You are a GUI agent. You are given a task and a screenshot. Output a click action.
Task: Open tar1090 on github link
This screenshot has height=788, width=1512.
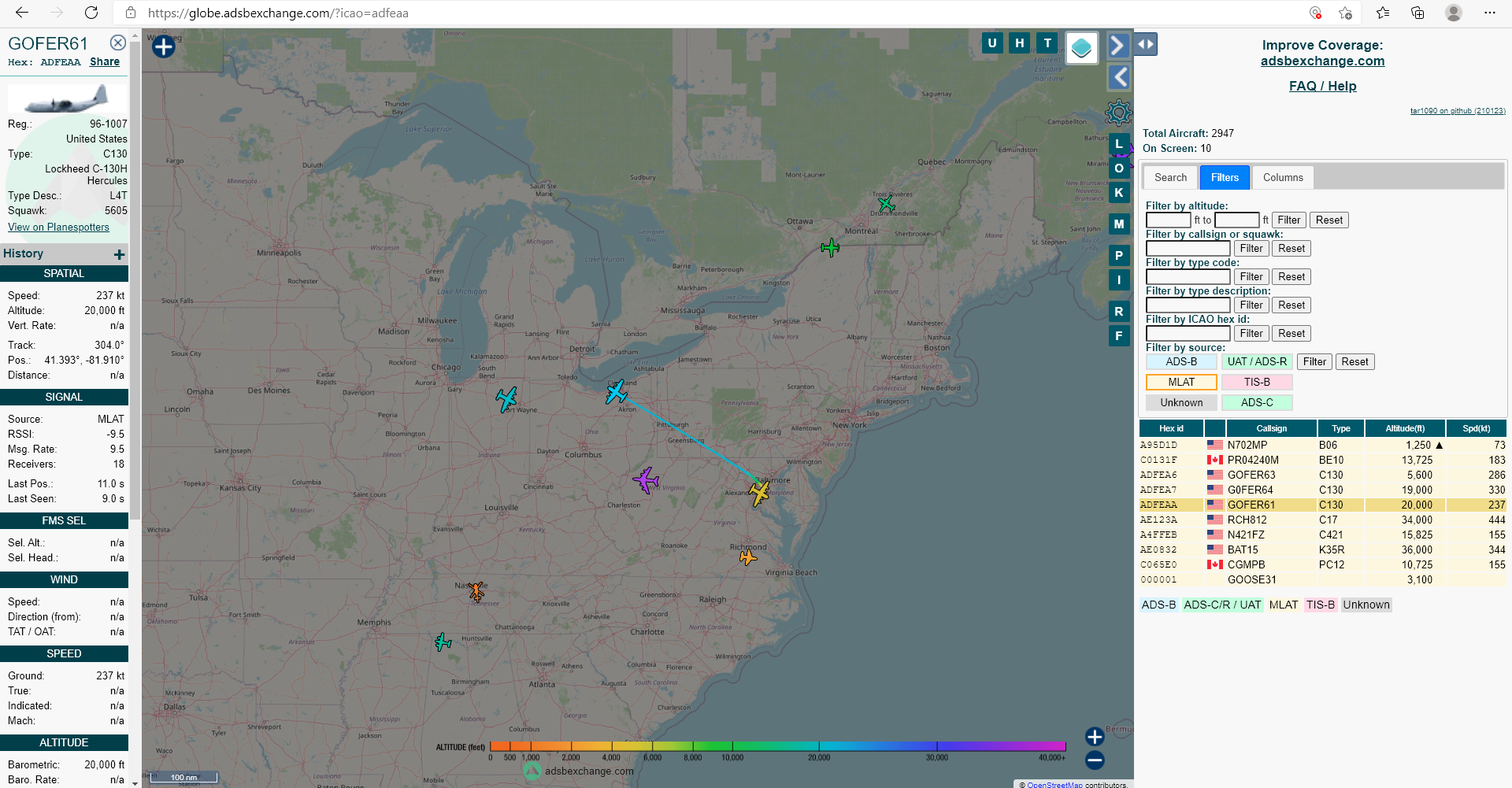pyautogui.click(x=1458, y=111)
